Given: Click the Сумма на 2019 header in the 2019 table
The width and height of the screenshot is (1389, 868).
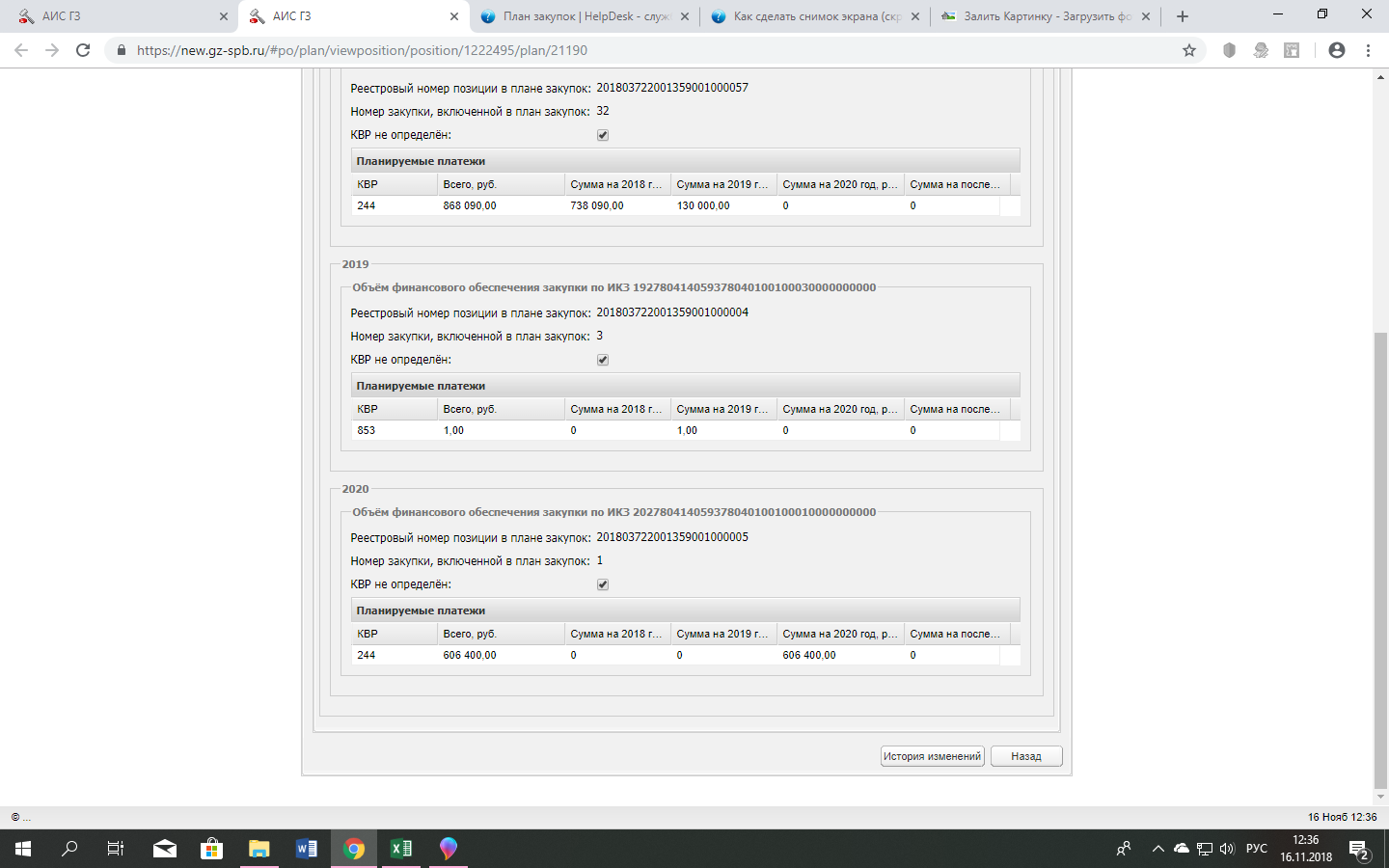Looking at the screenshot, I should 724,409.
